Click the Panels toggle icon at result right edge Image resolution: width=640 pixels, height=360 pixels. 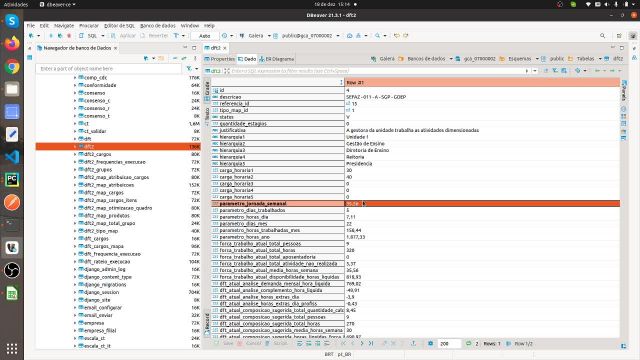click(x=624, y=90)
